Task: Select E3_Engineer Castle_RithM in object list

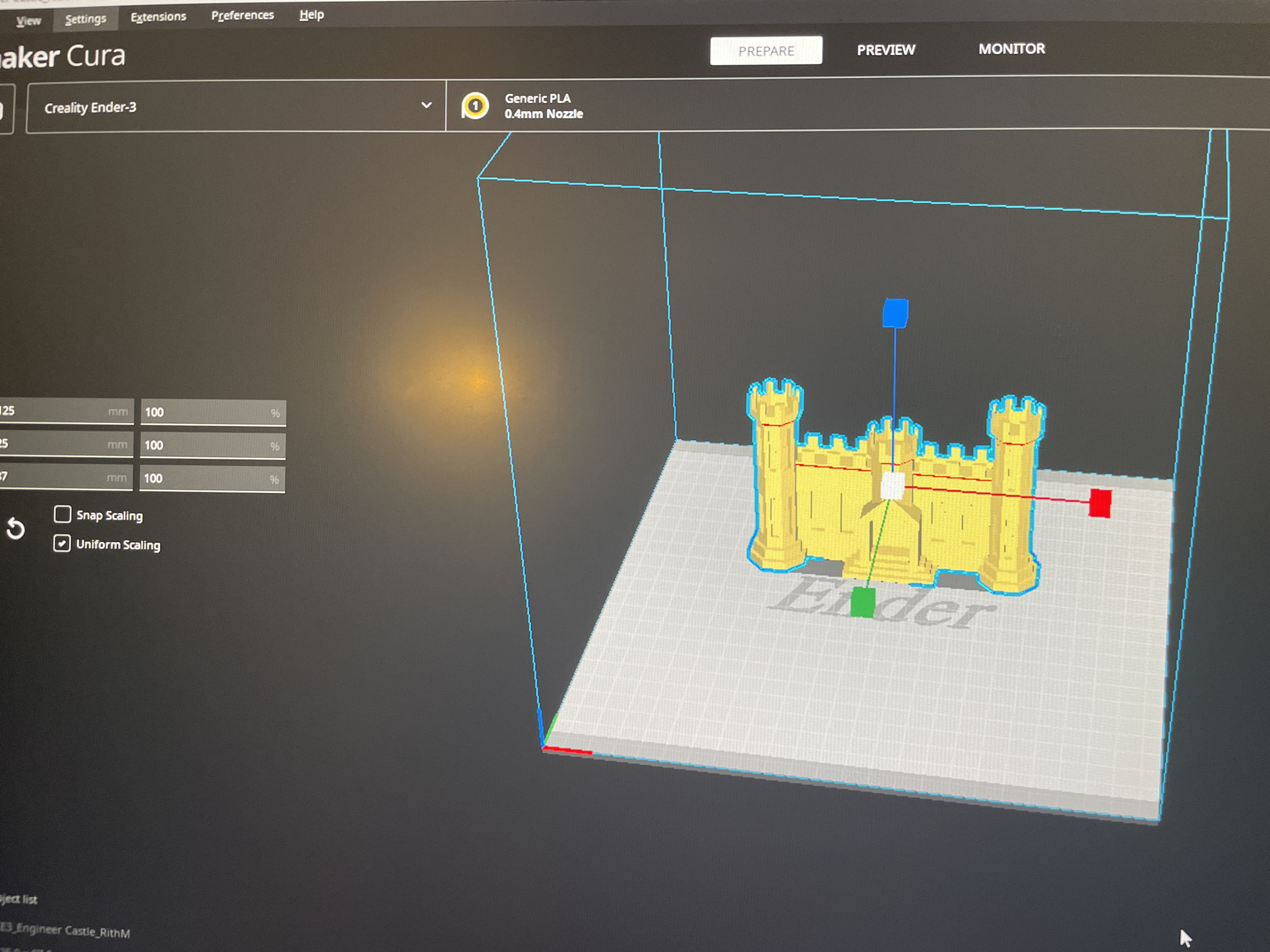Action: coord(65,930)
